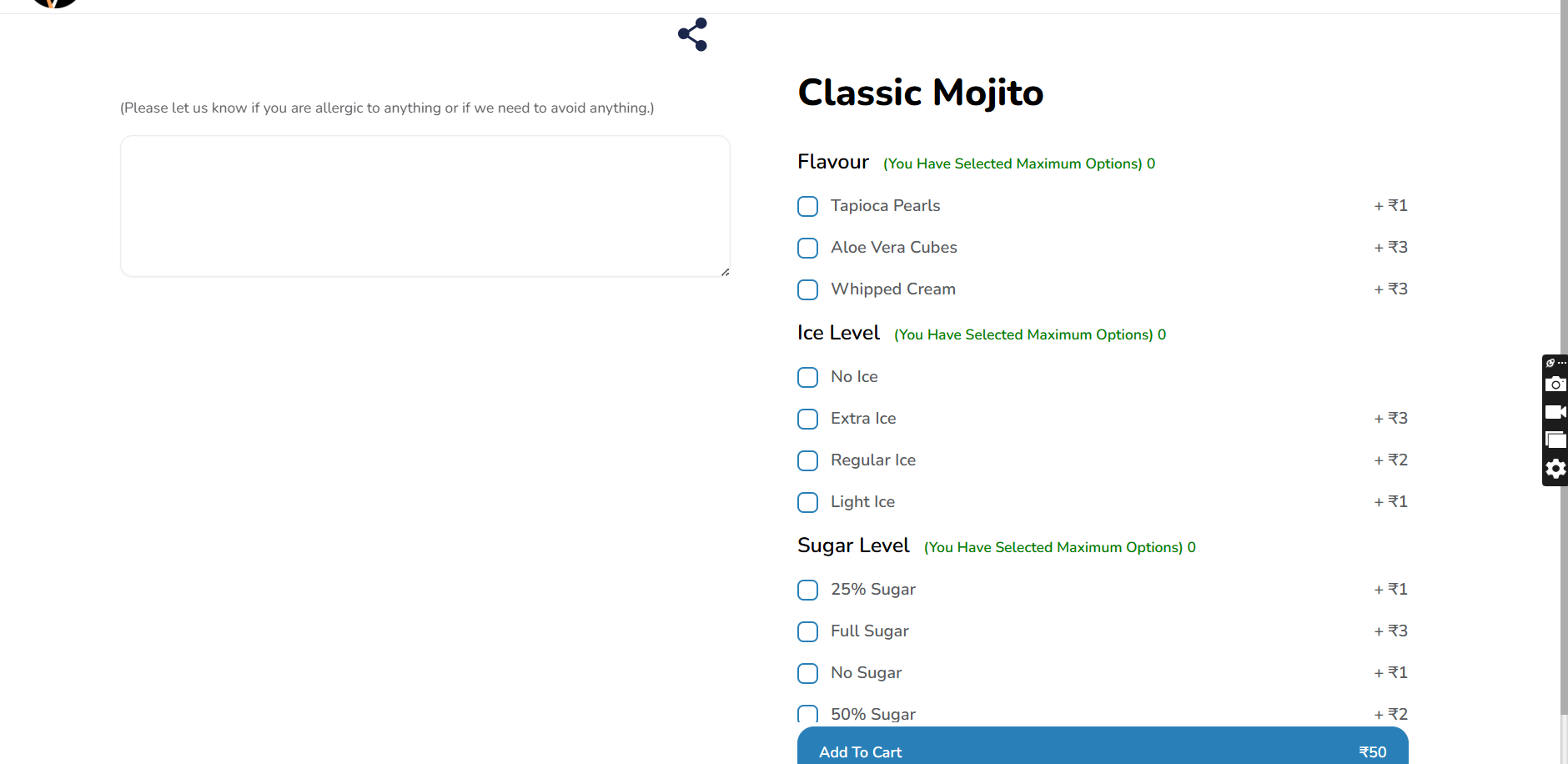Click the camera screenshot icon in side widget
The width and height of the screenshot is (1568, 764).
click(1555, 384)
